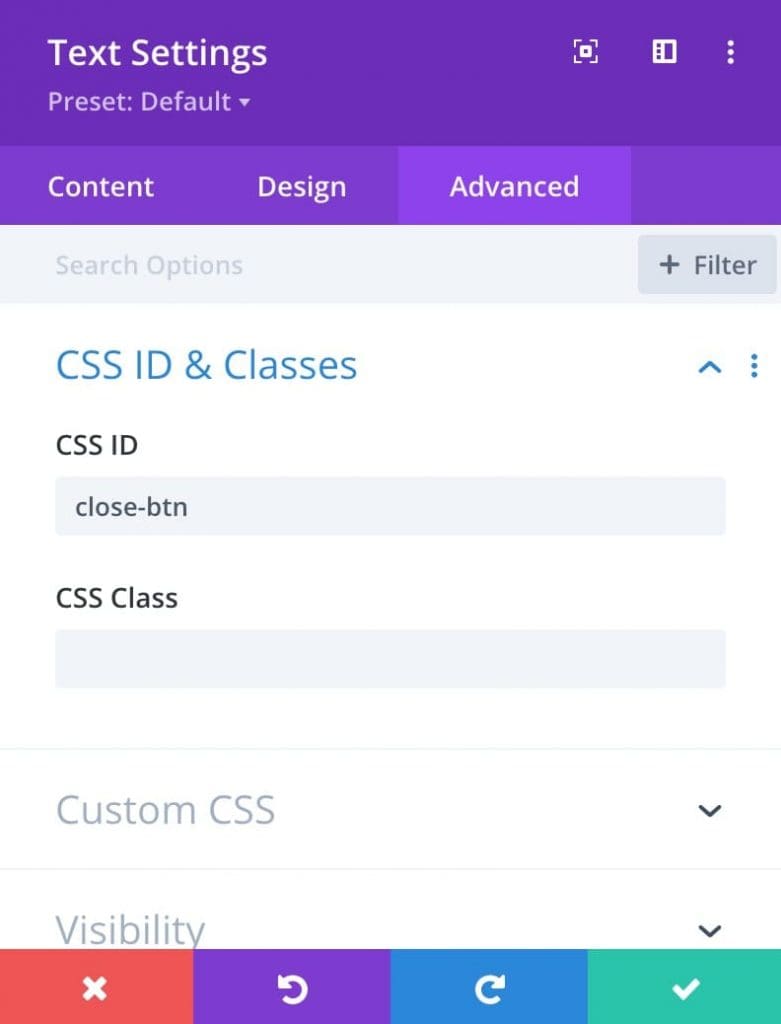781x1024 pixels.
Task: Switch to the Content tab
Action: click(x=101, y=186)
